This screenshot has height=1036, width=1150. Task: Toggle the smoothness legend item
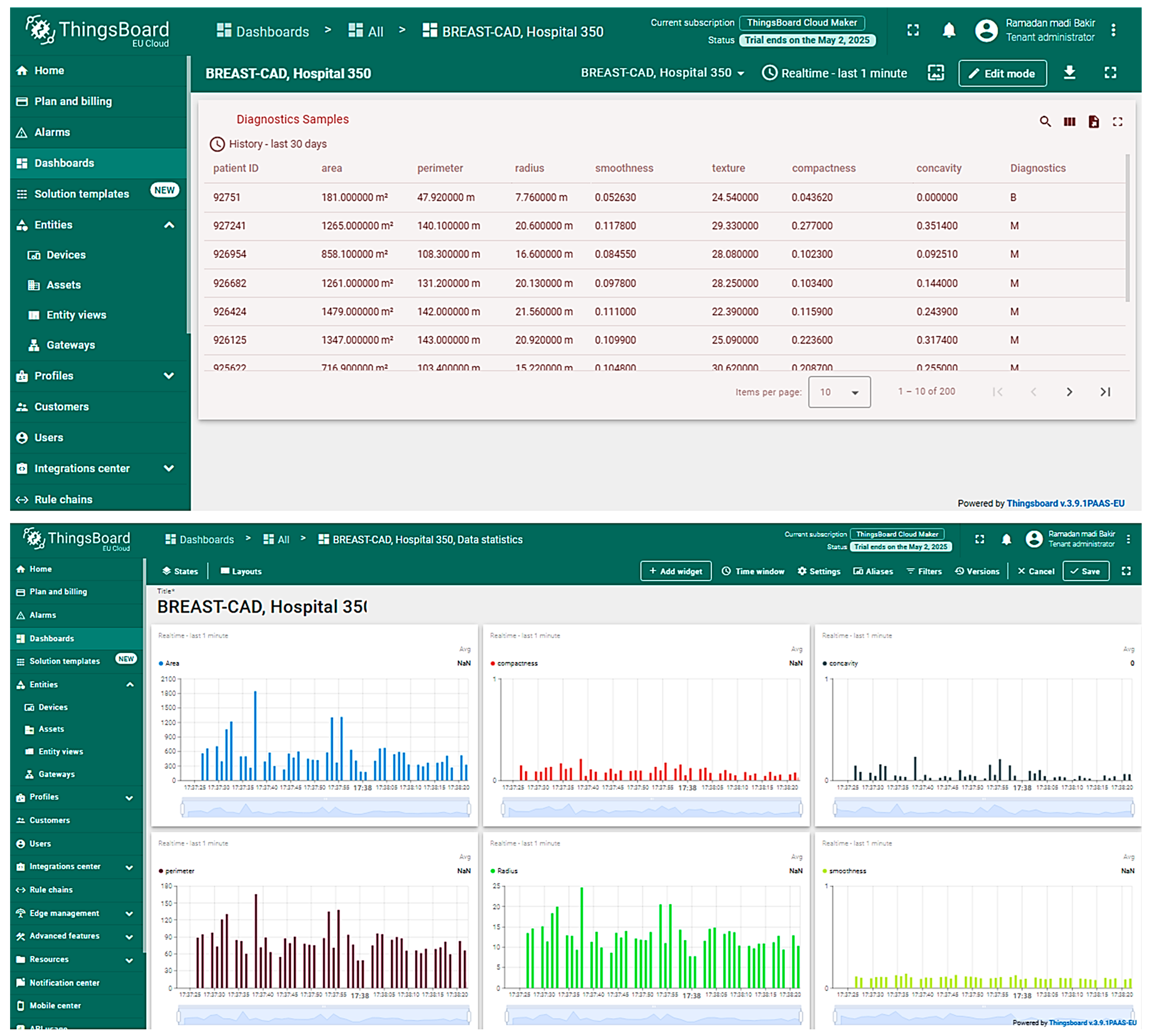pyautogui.click(x=844, y=871)
